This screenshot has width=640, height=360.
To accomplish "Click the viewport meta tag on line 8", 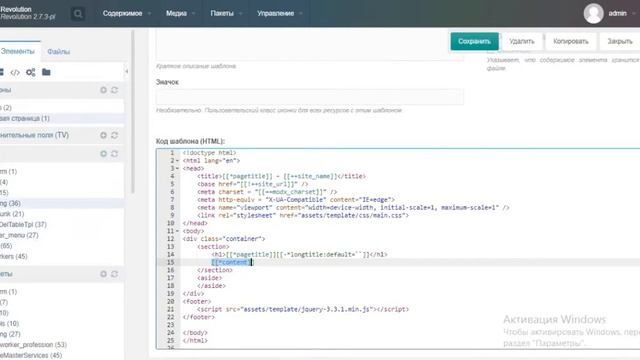I will click(353, 208).
